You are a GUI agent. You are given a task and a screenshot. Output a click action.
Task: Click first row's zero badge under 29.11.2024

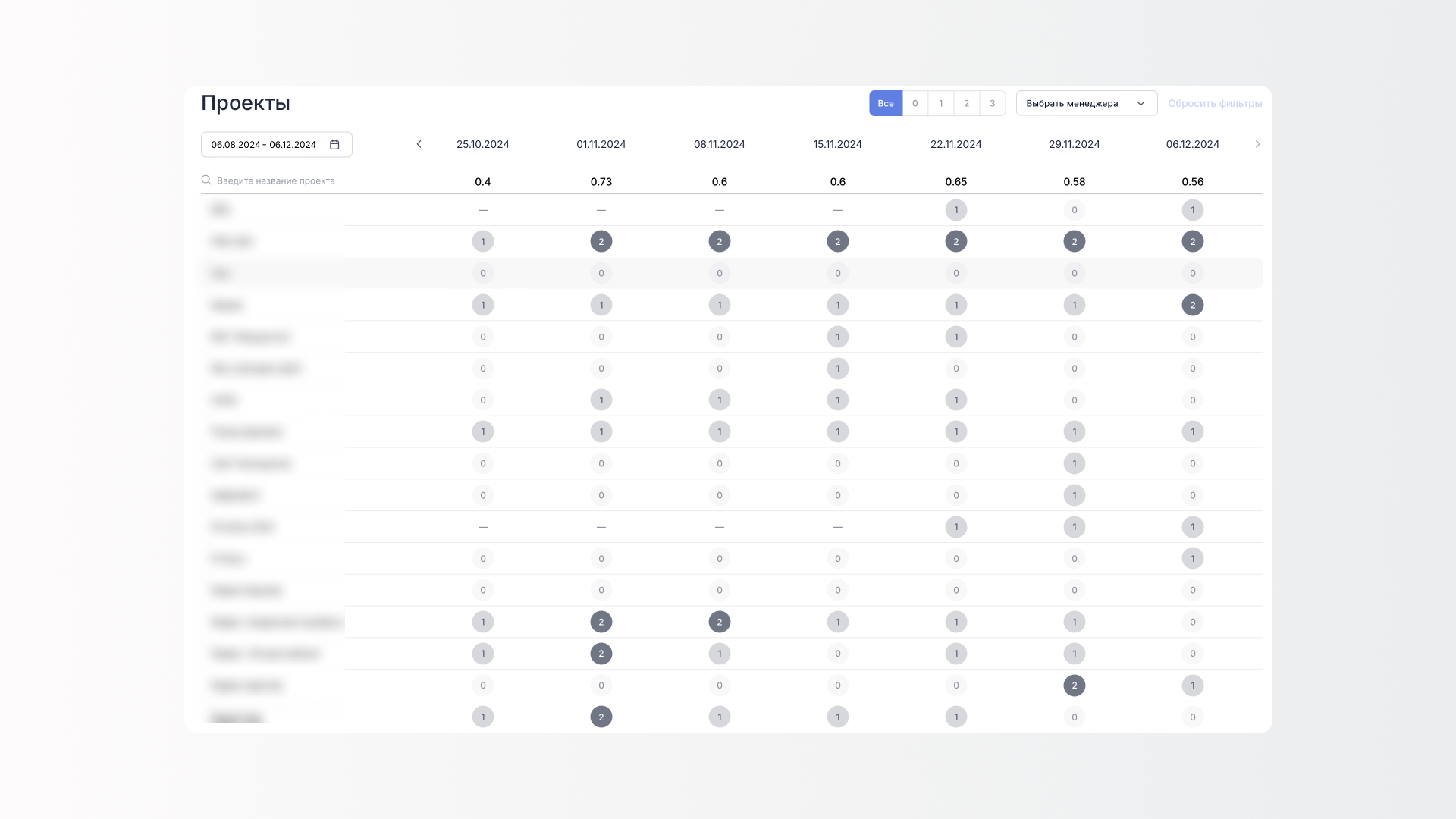1074,210
